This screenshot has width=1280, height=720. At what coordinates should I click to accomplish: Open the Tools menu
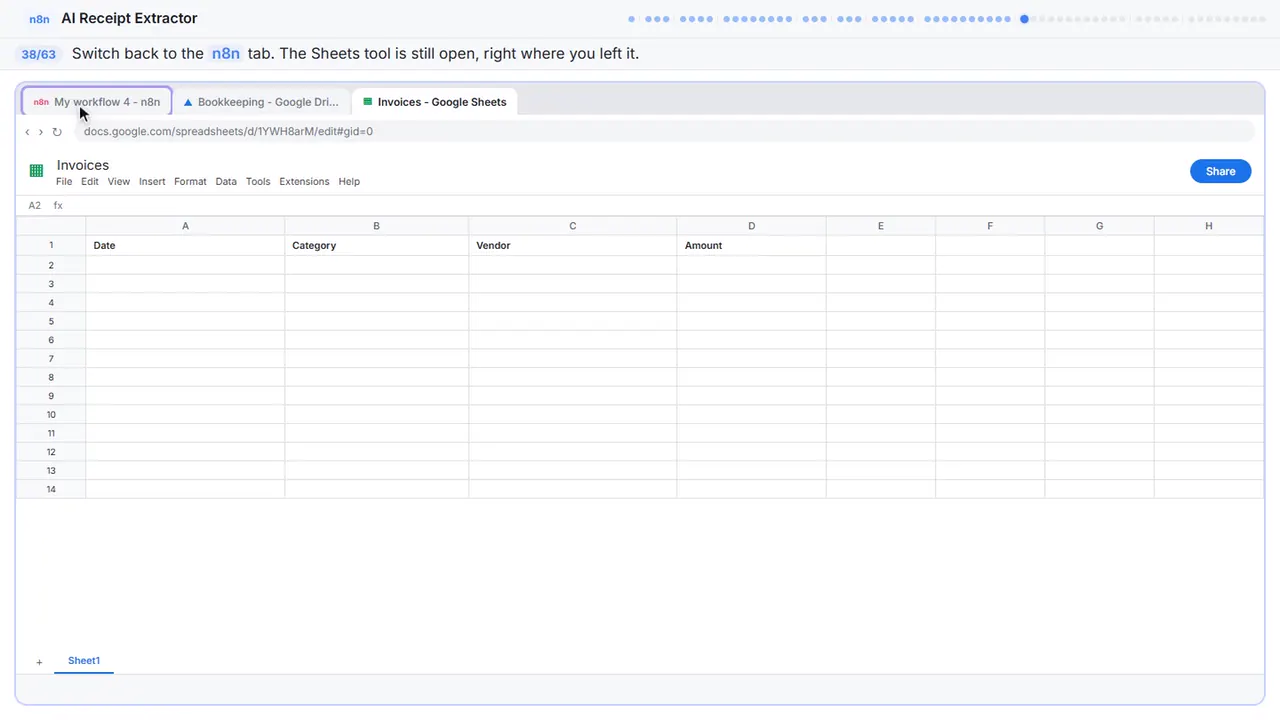point(258,182)
